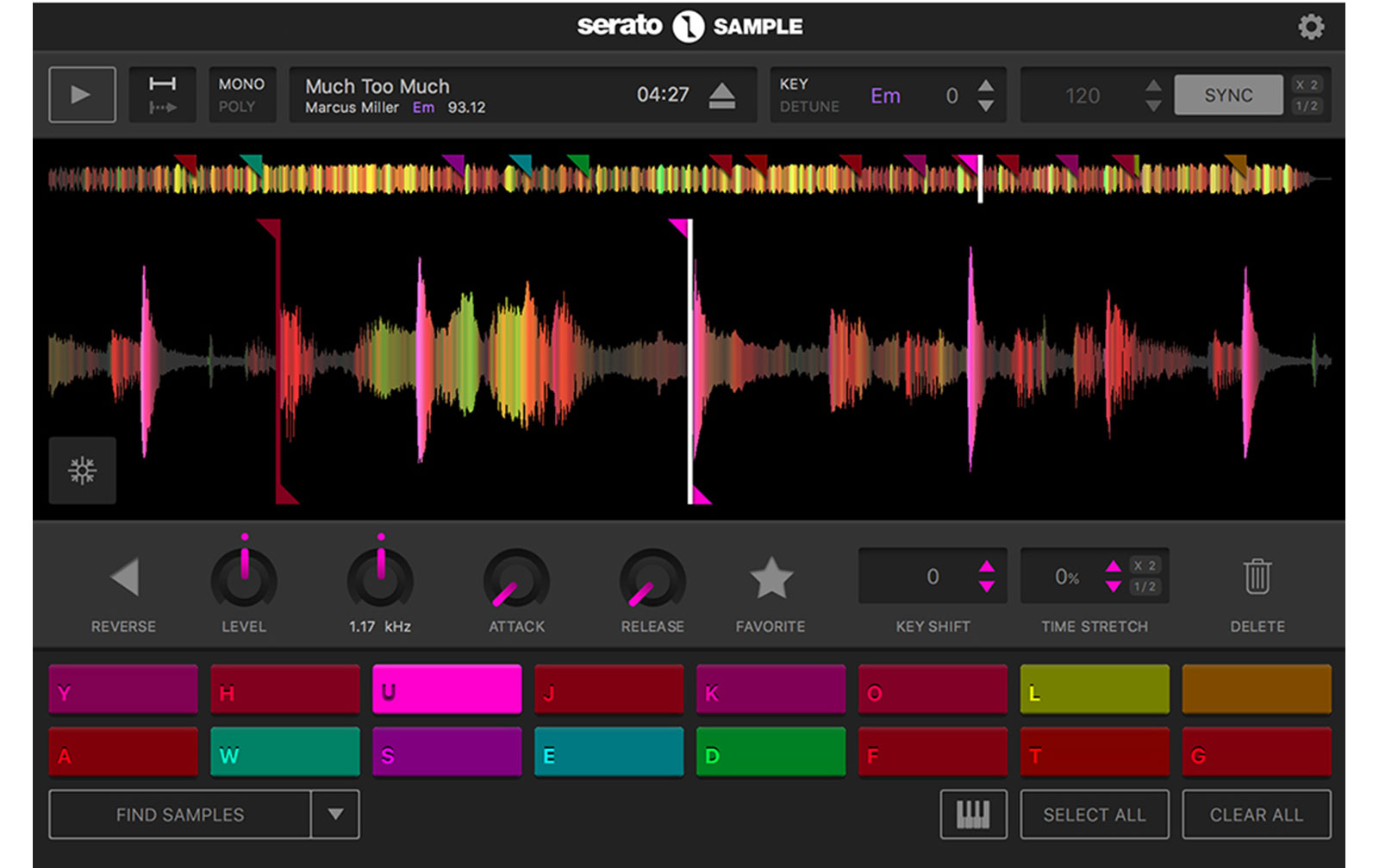Viewport: 1379px width, 868px height.
Task: Switch to POLY voice mode
Action: [x=237, y=106]
